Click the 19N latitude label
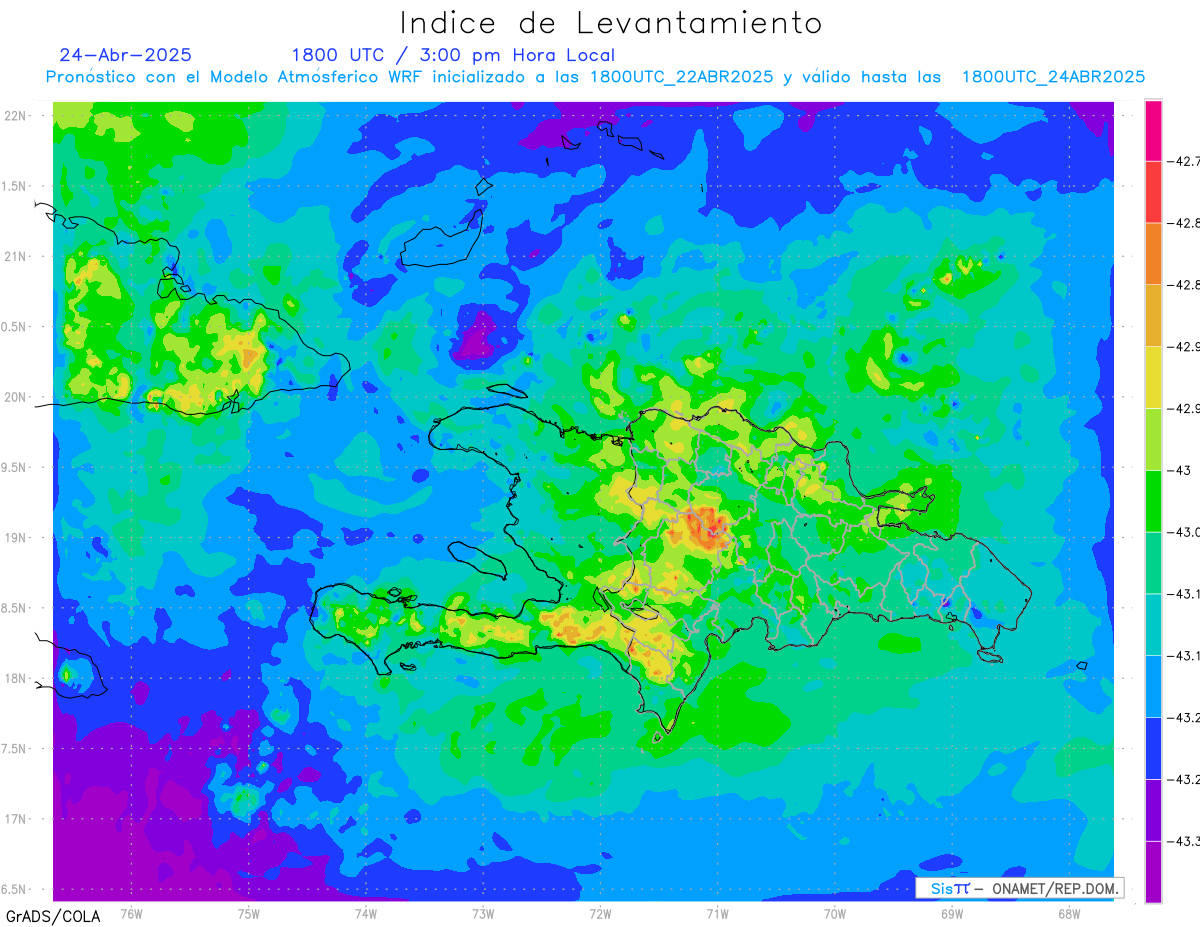 click(x=16, y=537)
